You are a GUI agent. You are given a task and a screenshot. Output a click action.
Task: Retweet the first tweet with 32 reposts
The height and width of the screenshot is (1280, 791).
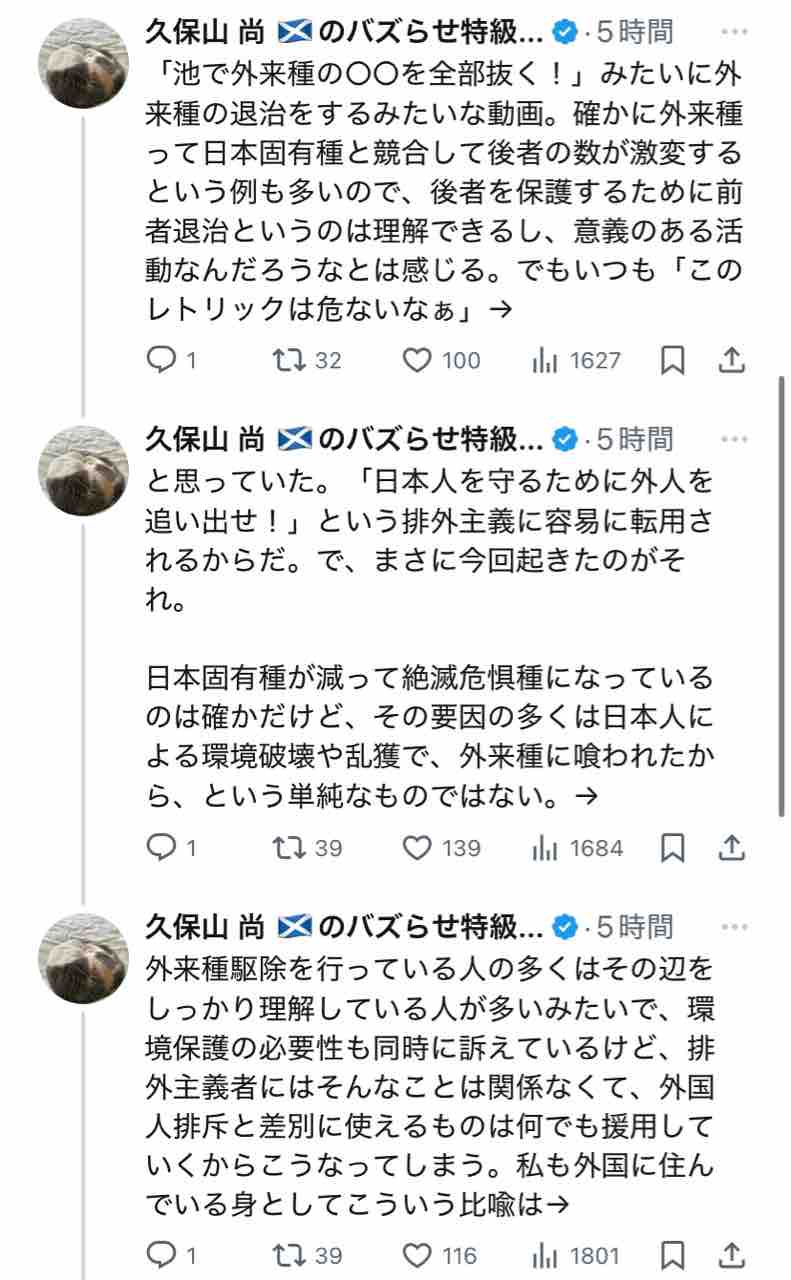(x=289, y=360)
